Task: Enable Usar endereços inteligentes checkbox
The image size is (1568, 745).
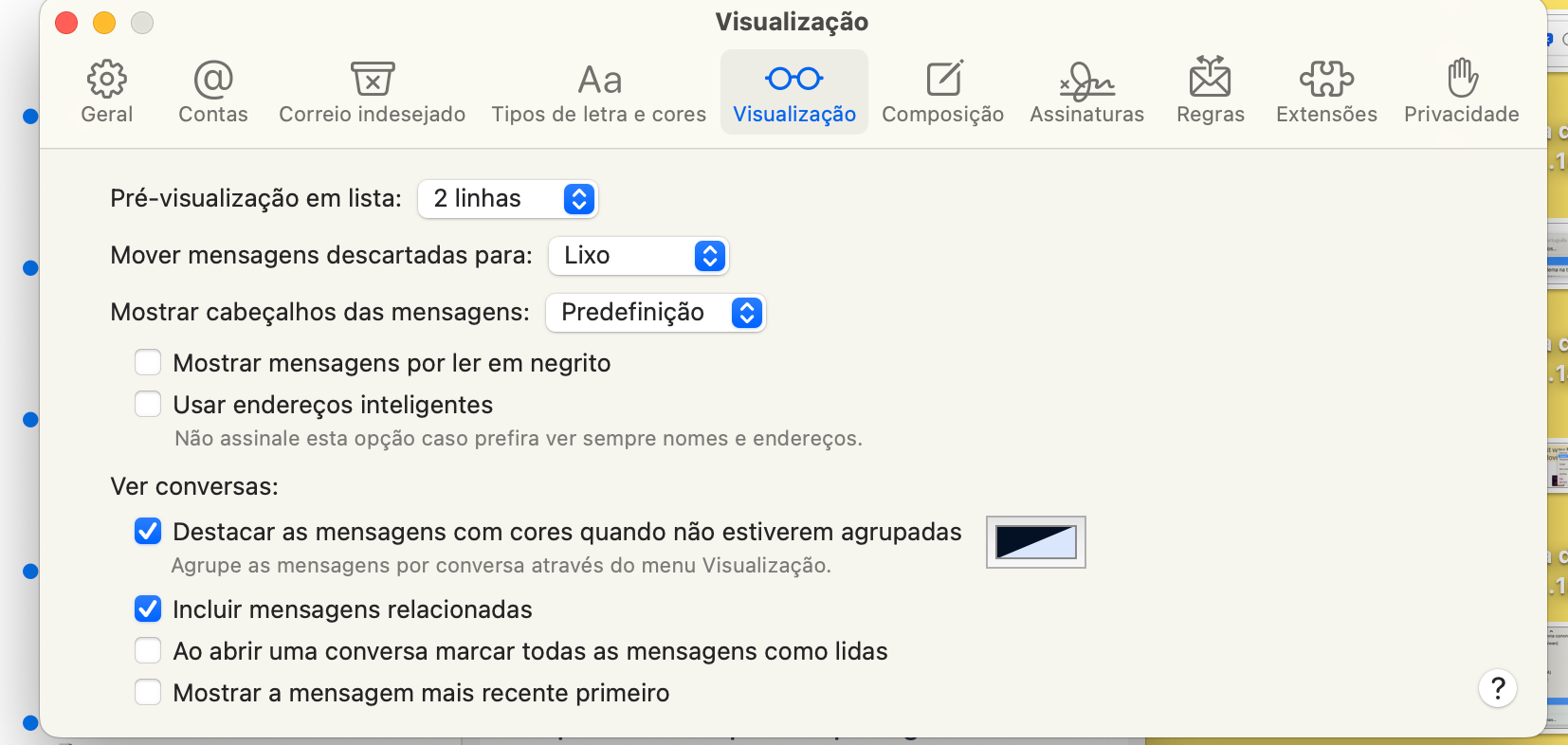Action: pyautogui.click(x=148, y=405)
